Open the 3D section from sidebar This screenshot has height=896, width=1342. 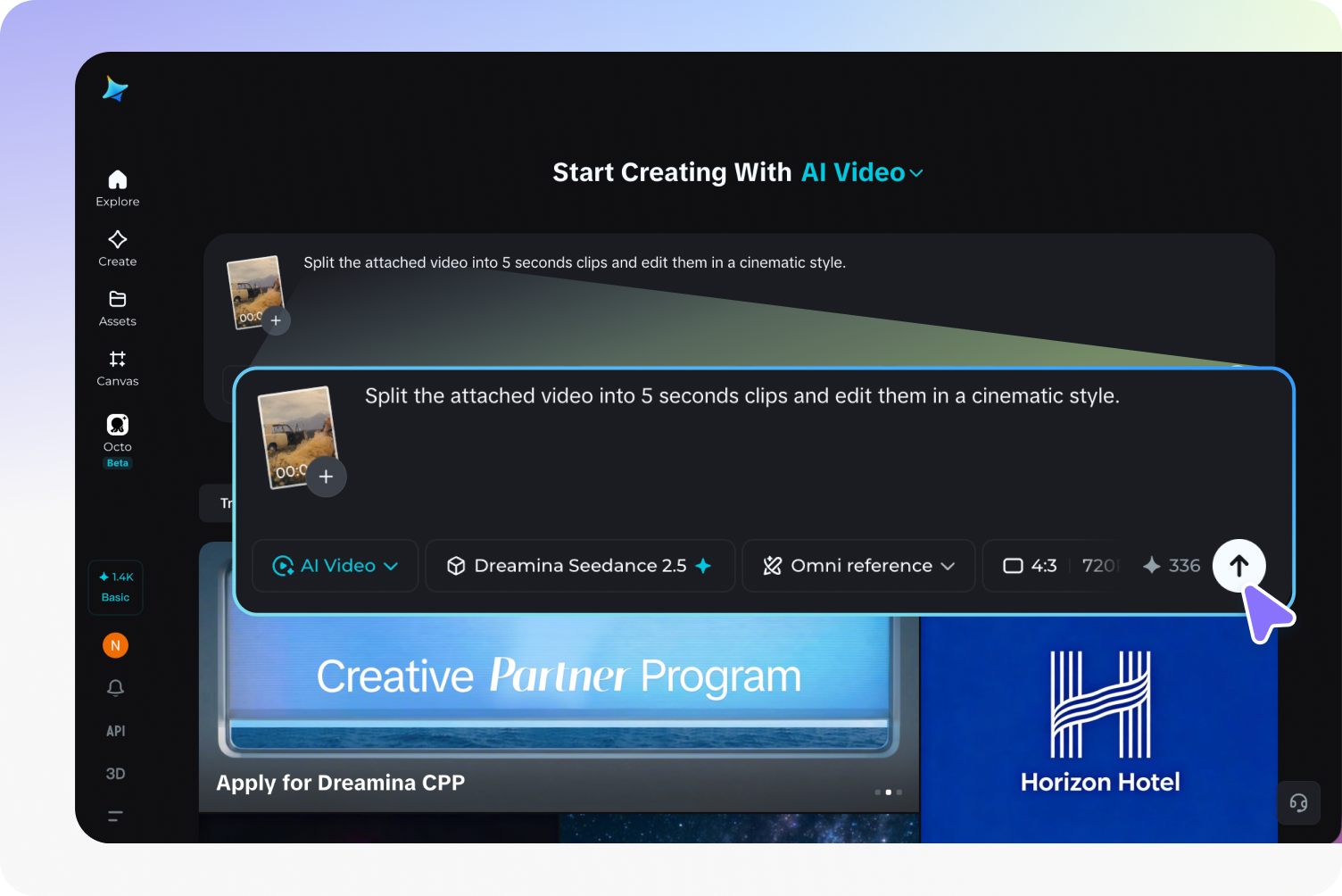(116, 774)
